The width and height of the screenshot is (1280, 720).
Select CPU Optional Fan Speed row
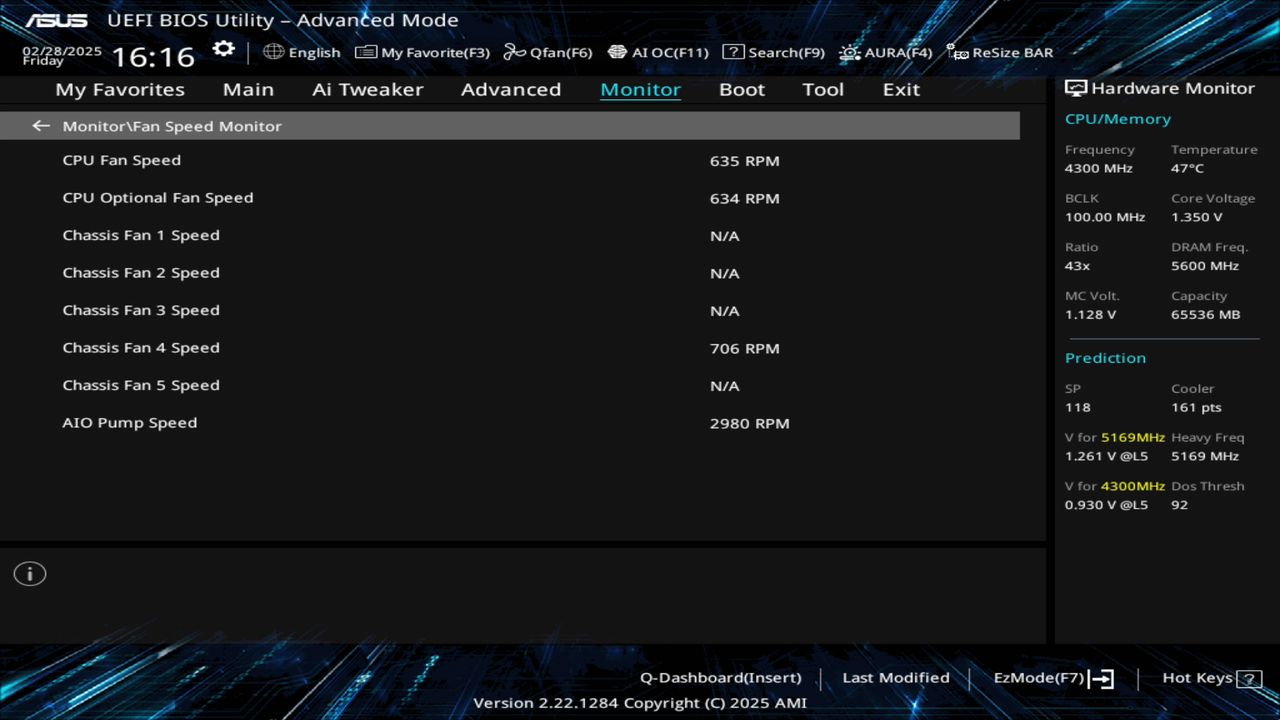(x=510, y=198)
